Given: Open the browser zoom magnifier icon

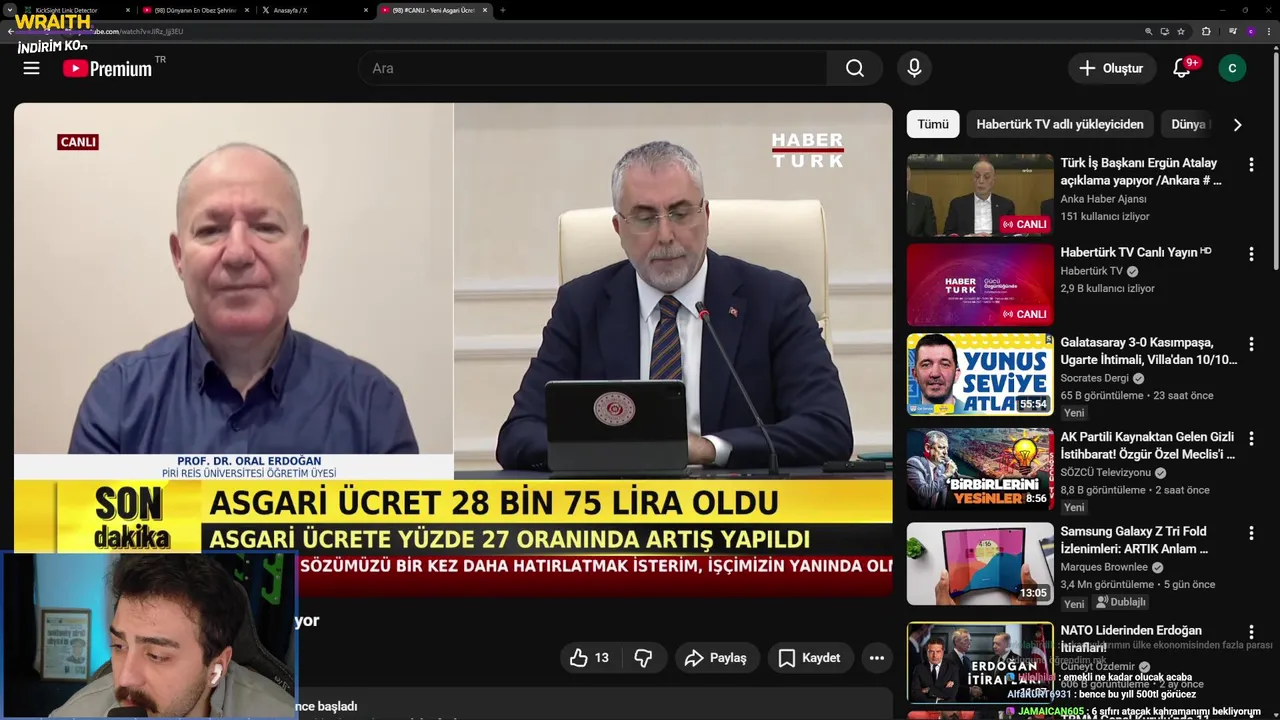Looking at the screenshot, I should [1149, 31].
